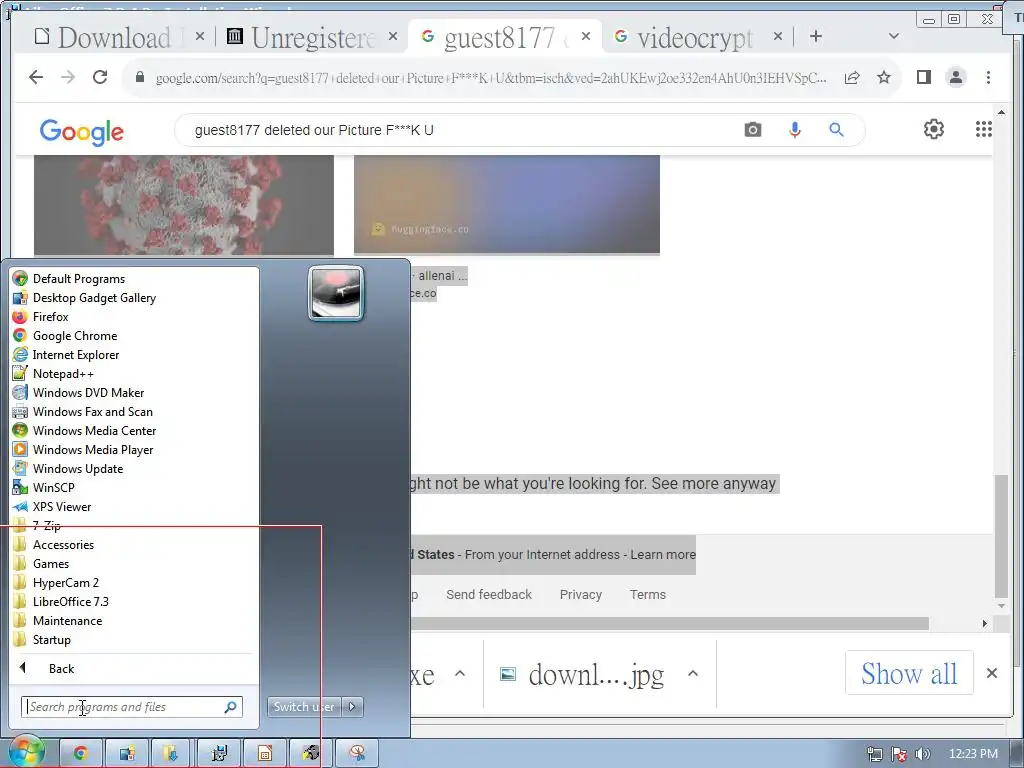Image resolution: width=1024 pixels, height=768 pixels.
Task: Toggle Chrome side panel
Action: tap(923, 78)
